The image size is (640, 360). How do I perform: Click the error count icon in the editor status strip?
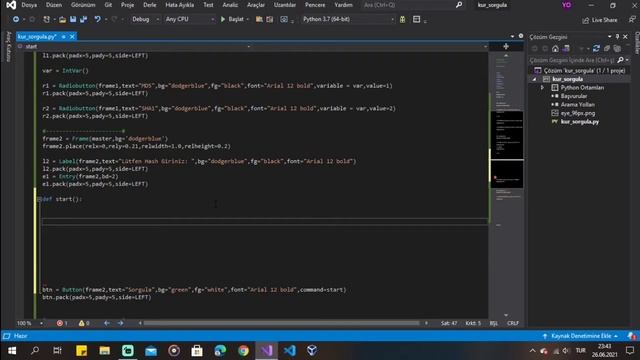click(x=60, y=323)
